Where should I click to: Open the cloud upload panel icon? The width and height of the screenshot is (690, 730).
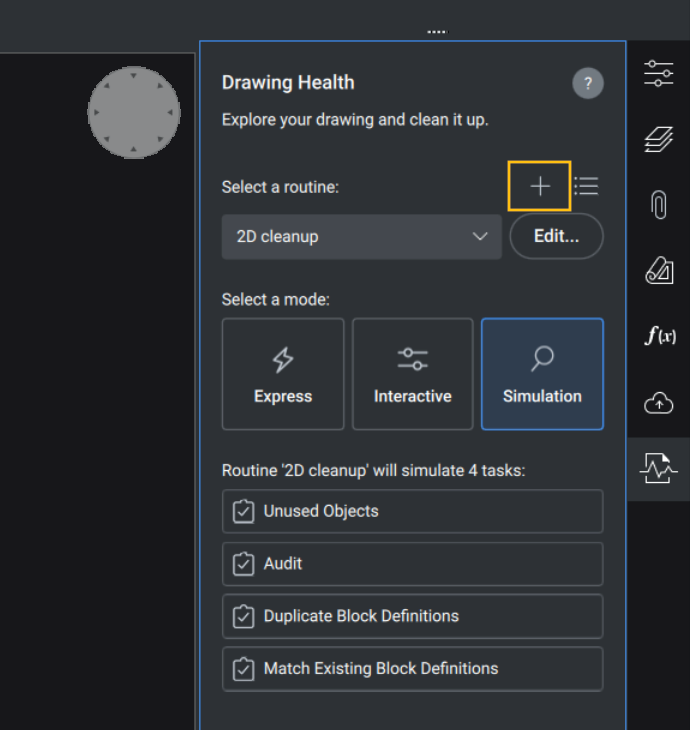[x=658, y=403]
